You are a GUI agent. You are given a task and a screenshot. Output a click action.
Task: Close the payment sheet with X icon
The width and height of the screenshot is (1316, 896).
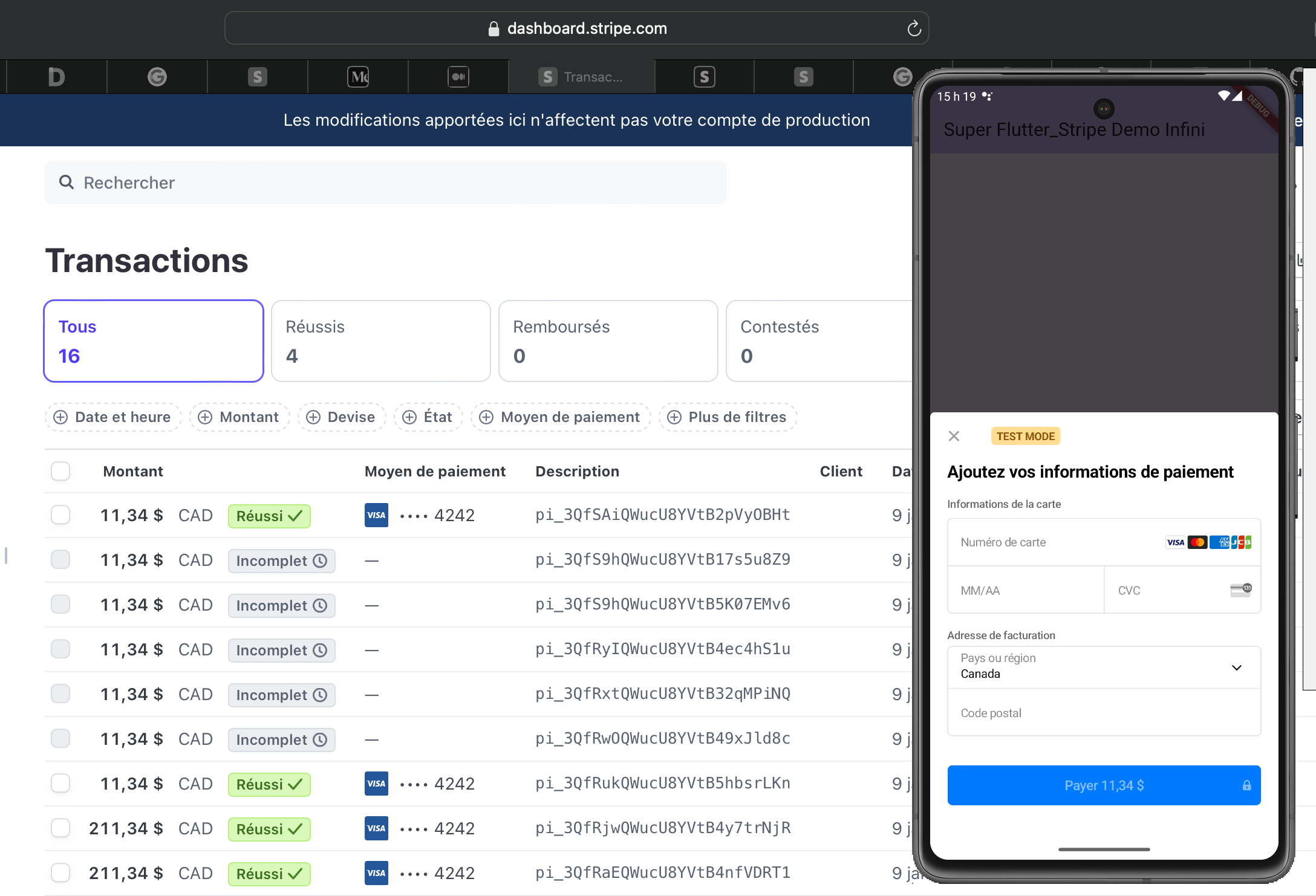click(954, 436)
